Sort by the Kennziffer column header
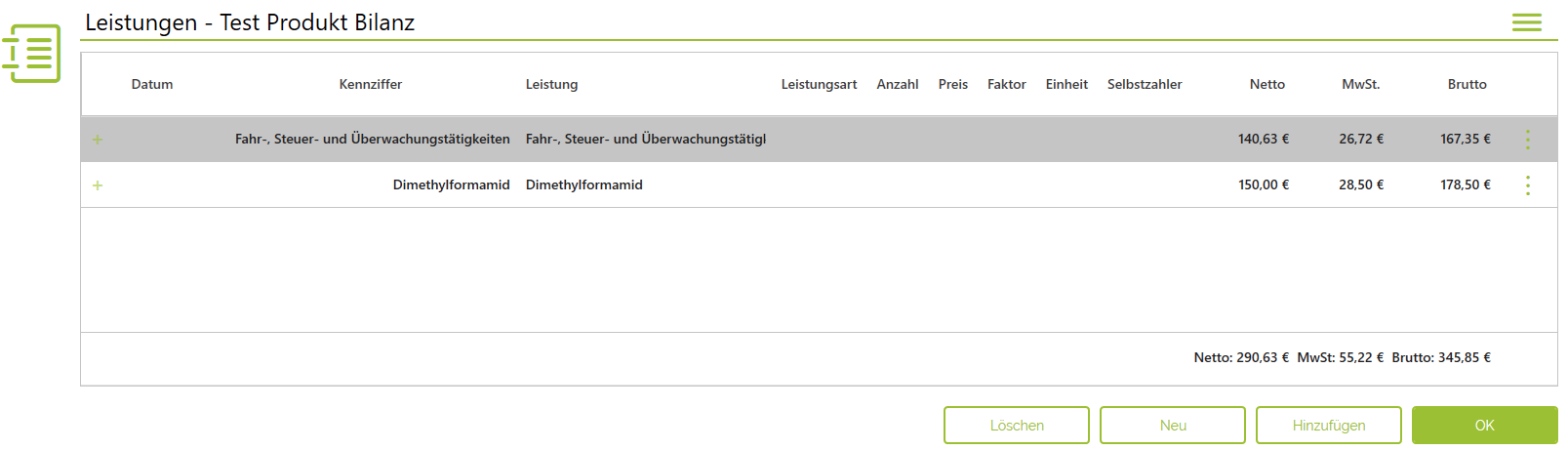 [x=371, y=85]
